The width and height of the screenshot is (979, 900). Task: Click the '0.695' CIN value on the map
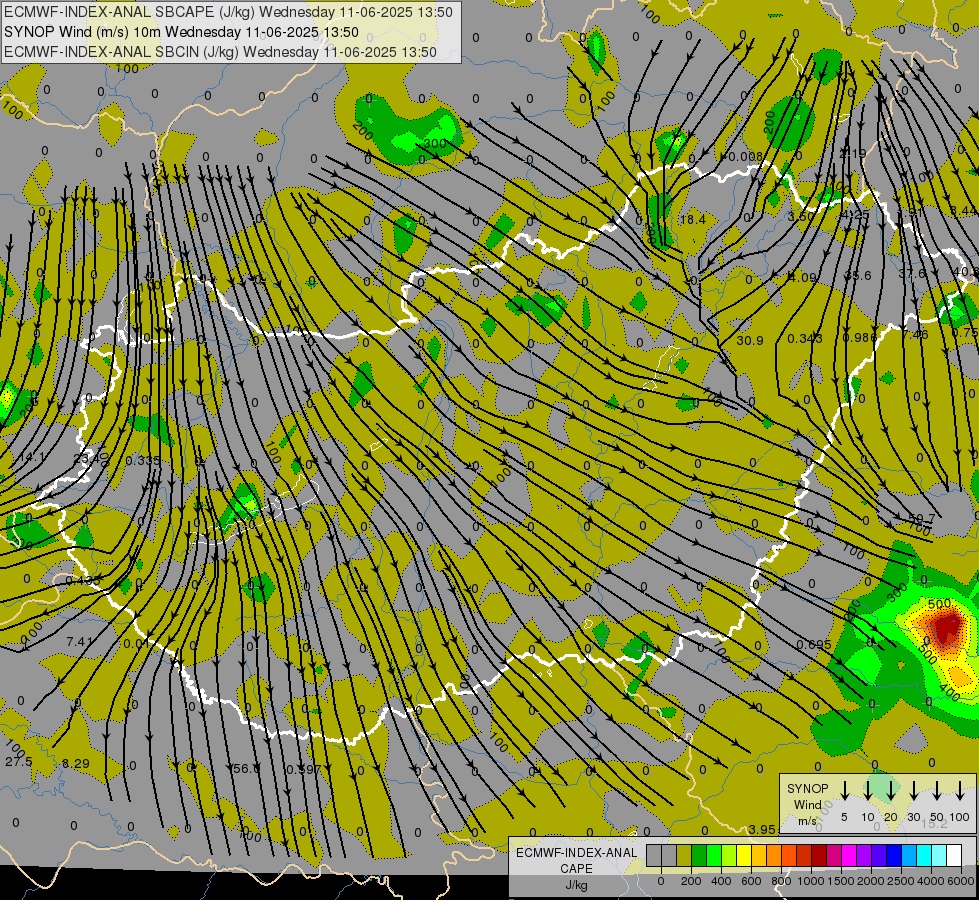tap(814, 645)
